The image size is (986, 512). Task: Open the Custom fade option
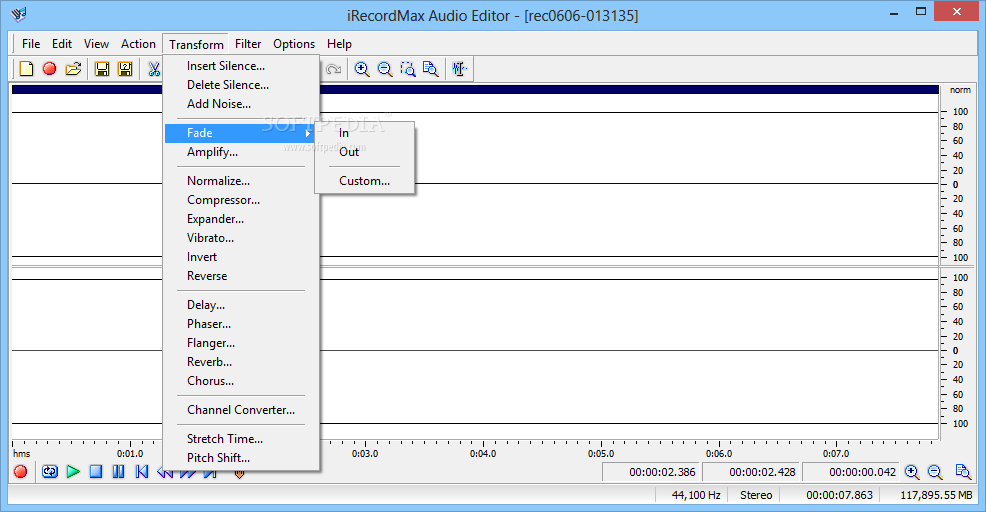365,181
